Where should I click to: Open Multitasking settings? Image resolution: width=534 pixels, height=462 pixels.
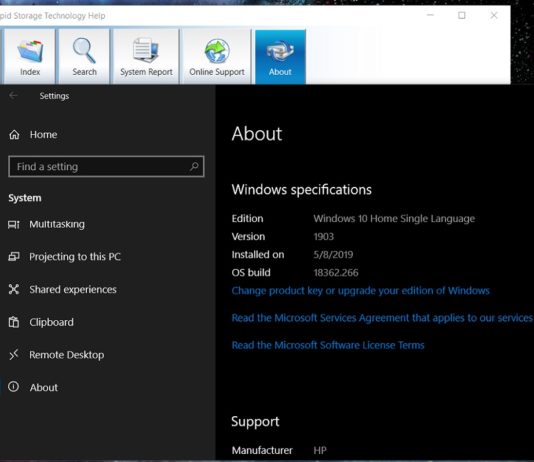pyautogui.click(x=57, y=224)
